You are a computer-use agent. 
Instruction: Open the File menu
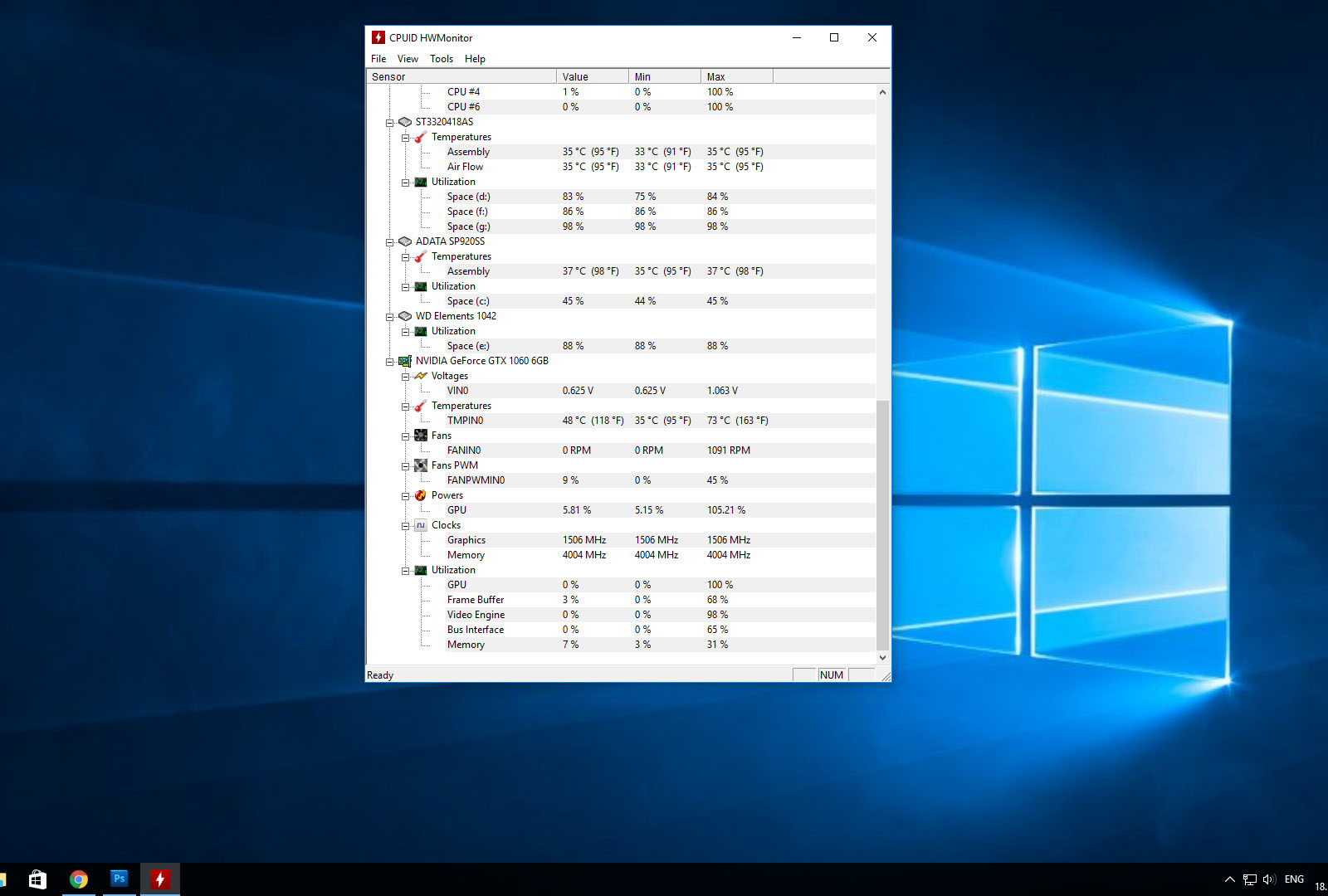tap(378, 59)
